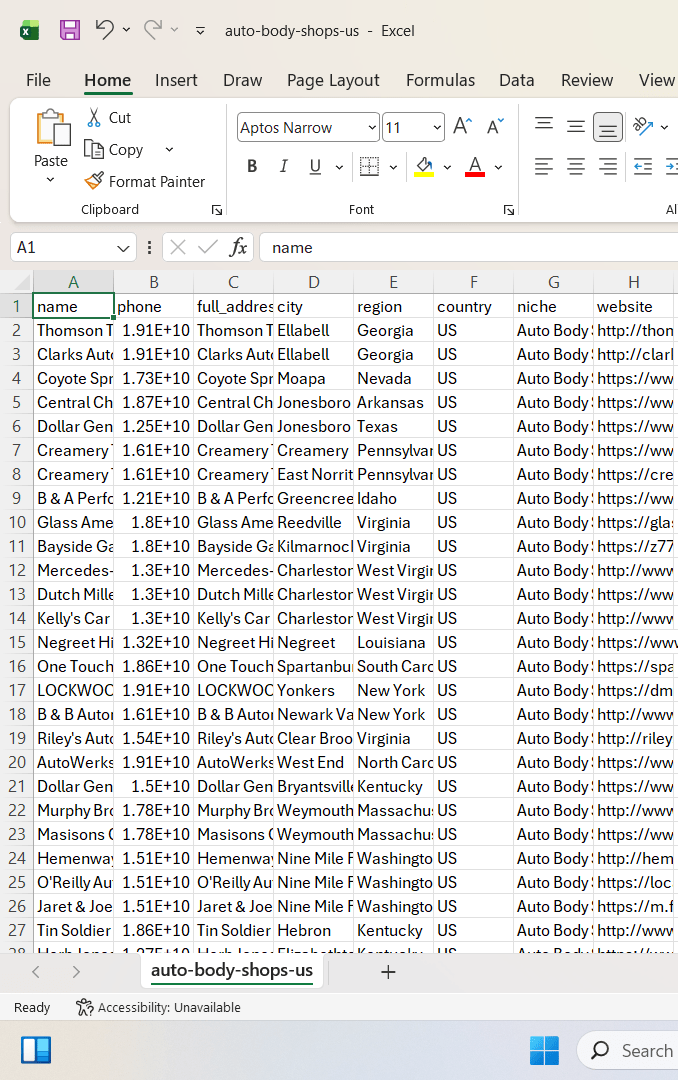Open Accessibility: Unavailable status indicator
The width and height of the screenshot is (678, 1080).
[158, 1008]
